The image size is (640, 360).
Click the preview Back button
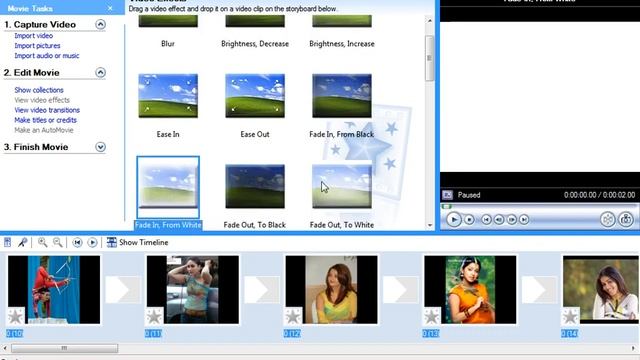486,220
